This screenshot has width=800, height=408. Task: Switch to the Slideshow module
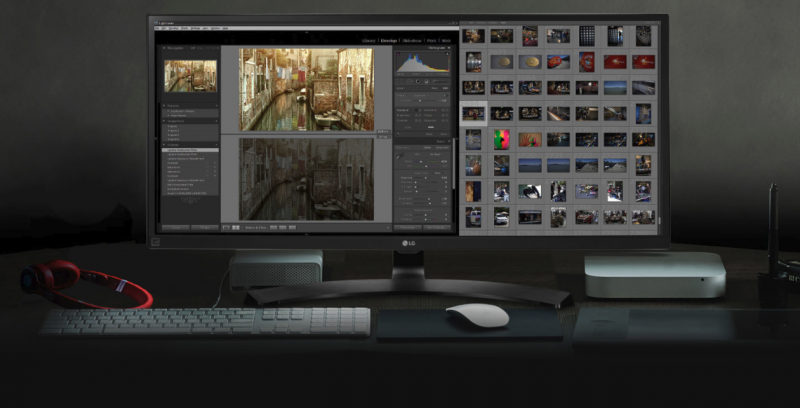click(412, 41)
